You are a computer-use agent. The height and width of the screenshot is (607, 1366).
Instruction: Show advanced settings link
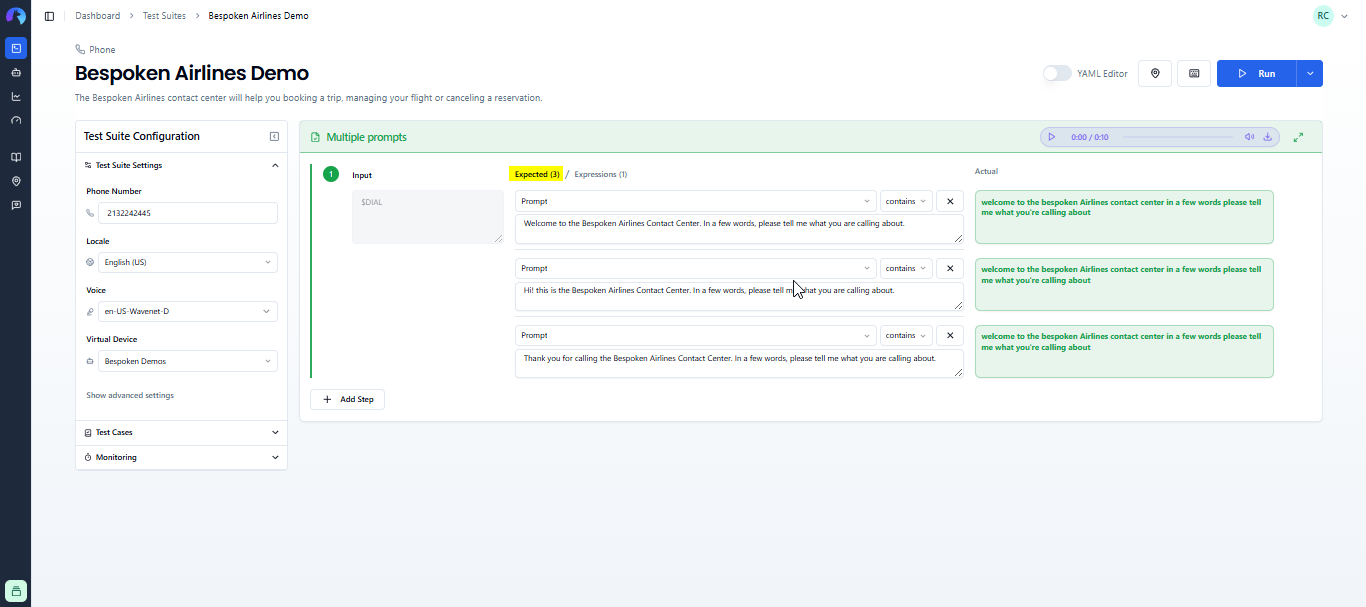(130, 395)
